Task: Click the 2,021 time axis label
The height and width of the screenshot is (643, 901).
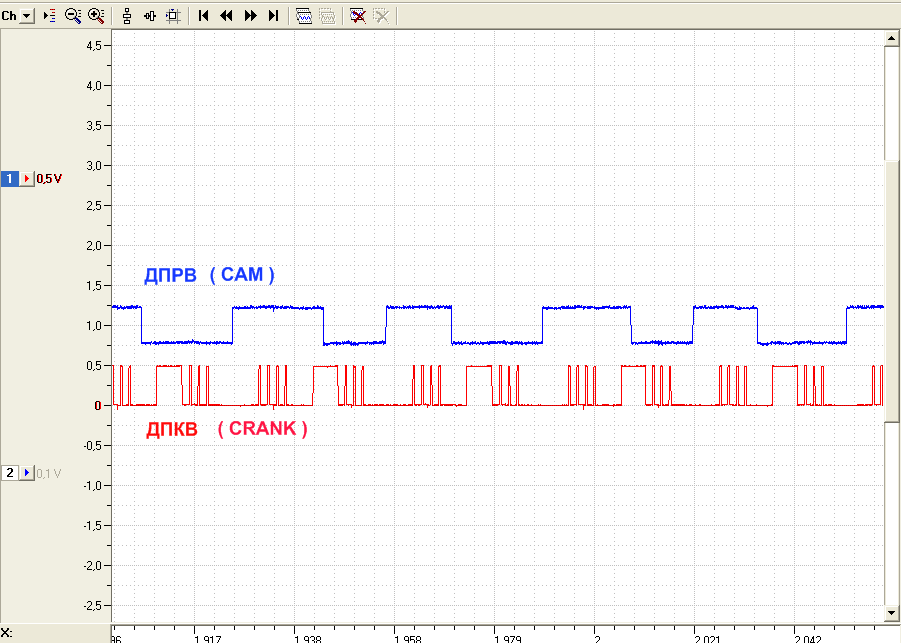Action: tap(707, 638)
